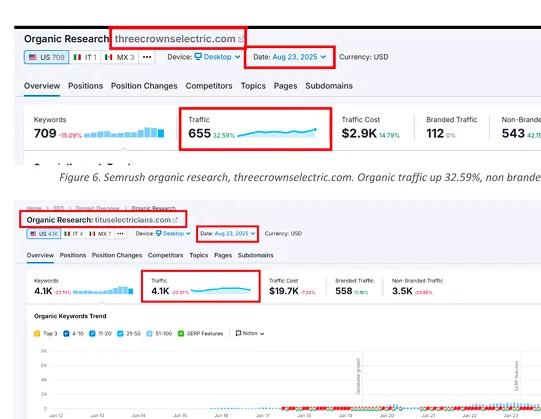Toggle the 4-10 positions checkbox
541x419 pixels.
coord(66,334)
